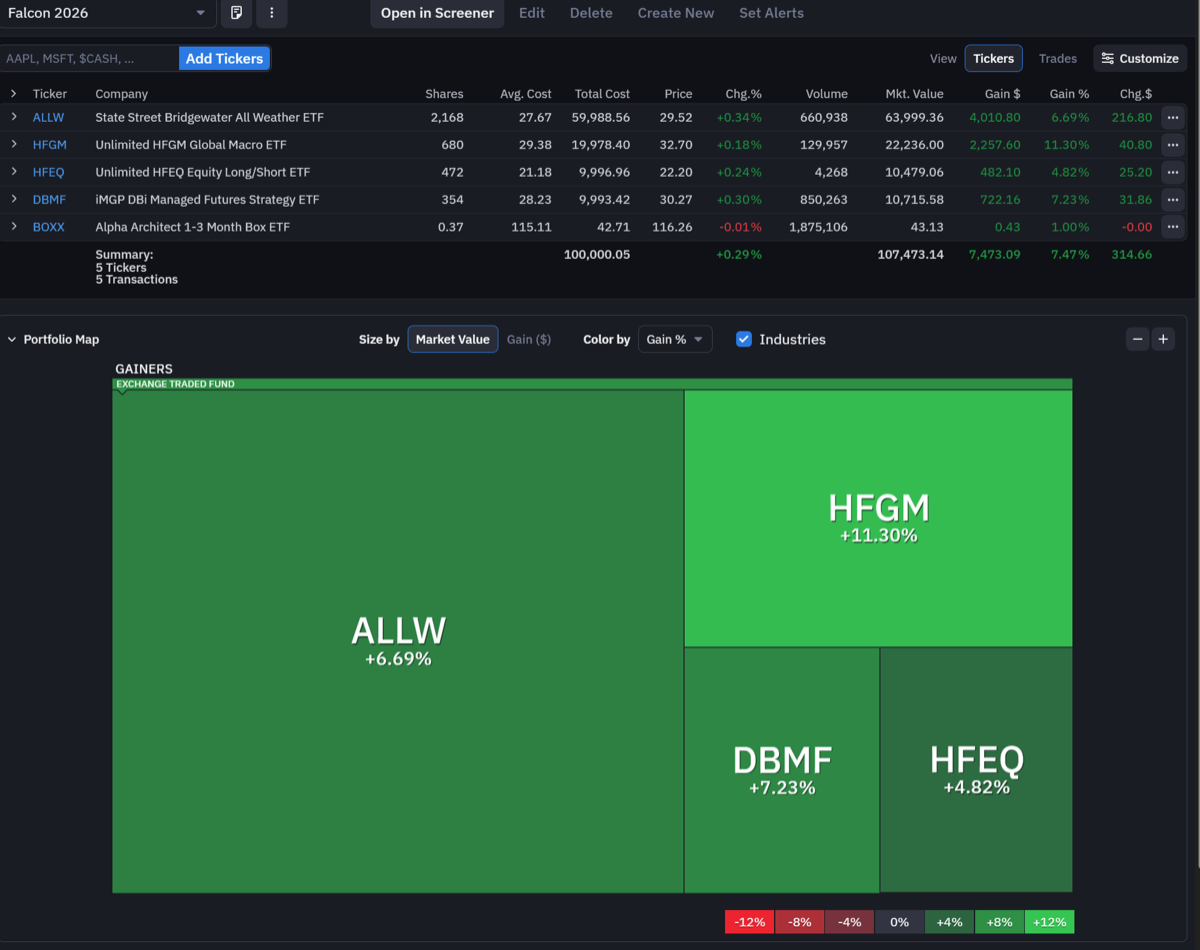The width and height of the screenshot is (1200, 950).
Task: Uncheck the Industries checkbox
Action: click(744, 339)
